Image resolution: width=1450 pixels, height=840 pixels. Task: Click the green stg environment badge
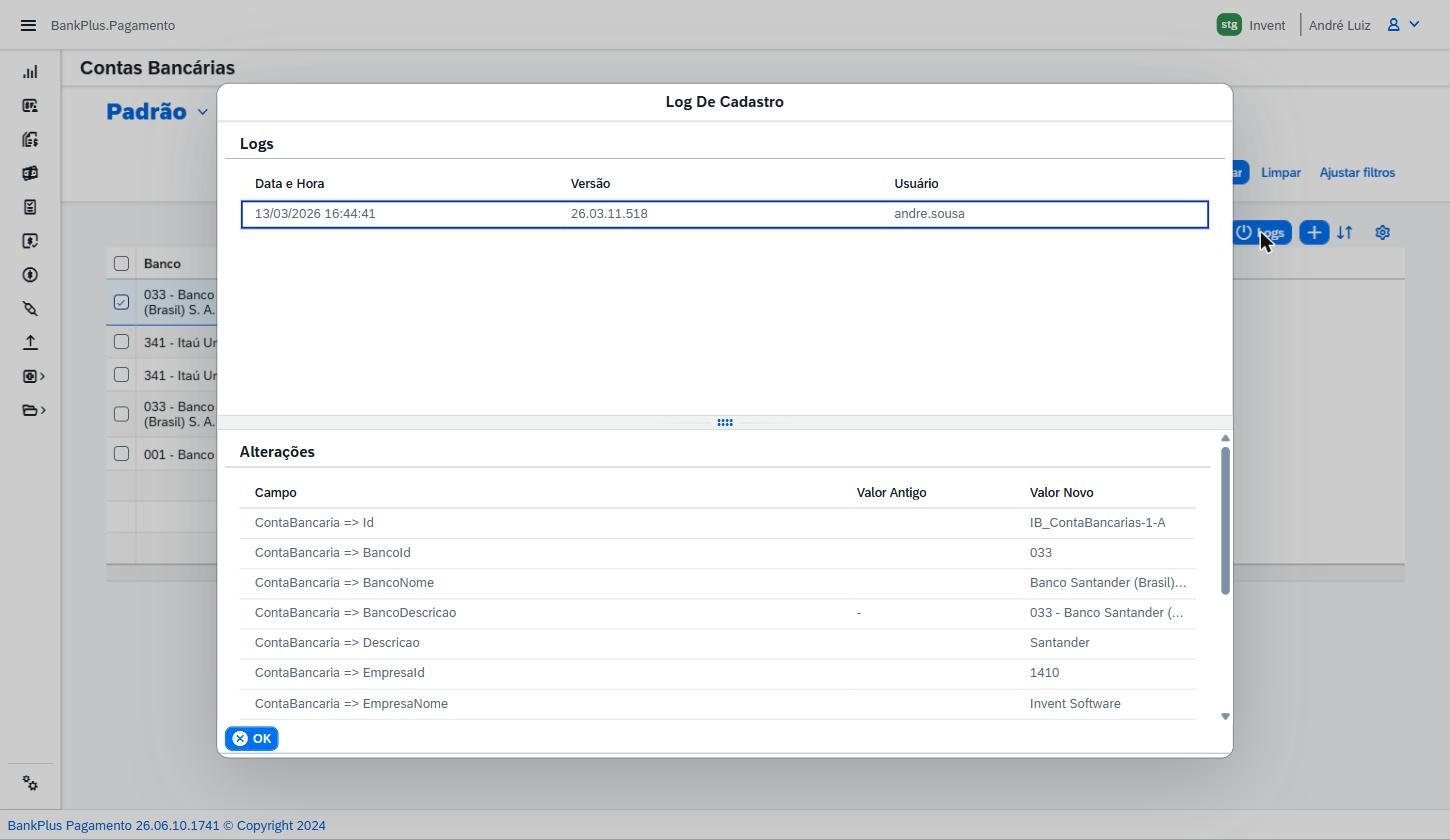[1229, 25]
